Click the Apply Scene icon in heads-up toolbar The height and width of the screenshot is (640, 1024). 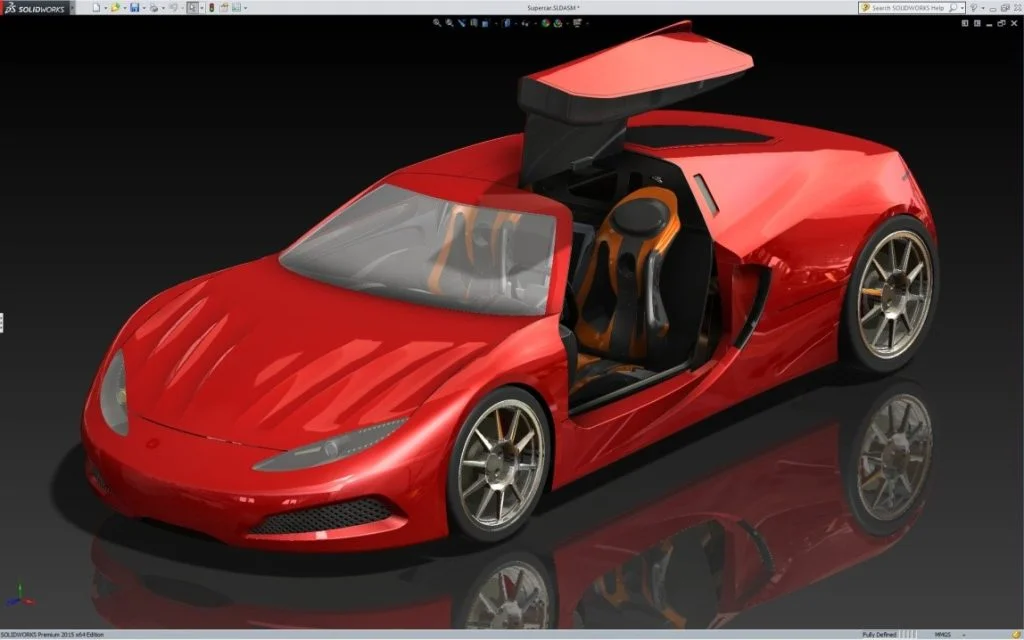tap(558, 22)
